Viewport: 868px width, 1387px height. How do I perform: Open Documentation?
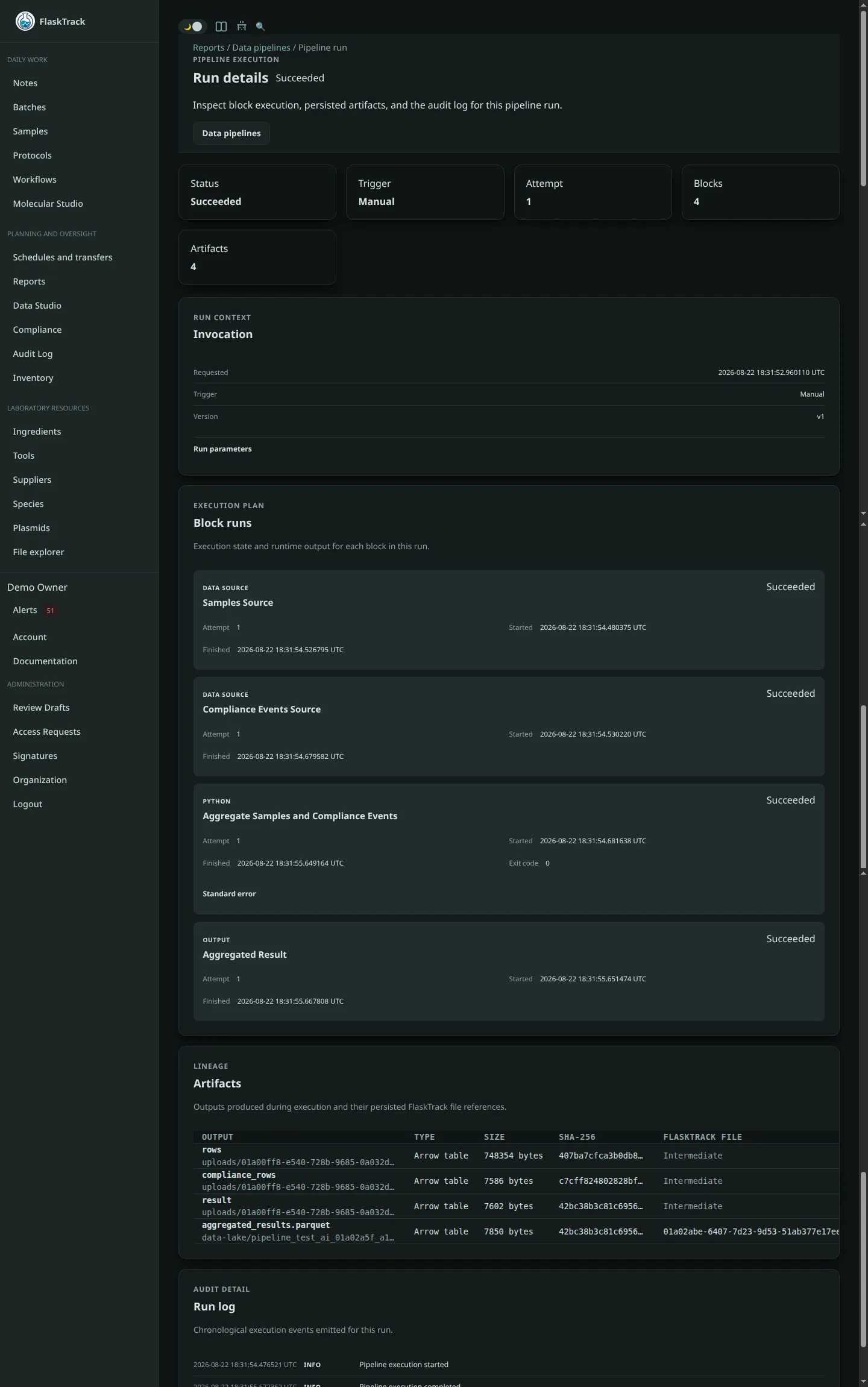click(45, 661)
